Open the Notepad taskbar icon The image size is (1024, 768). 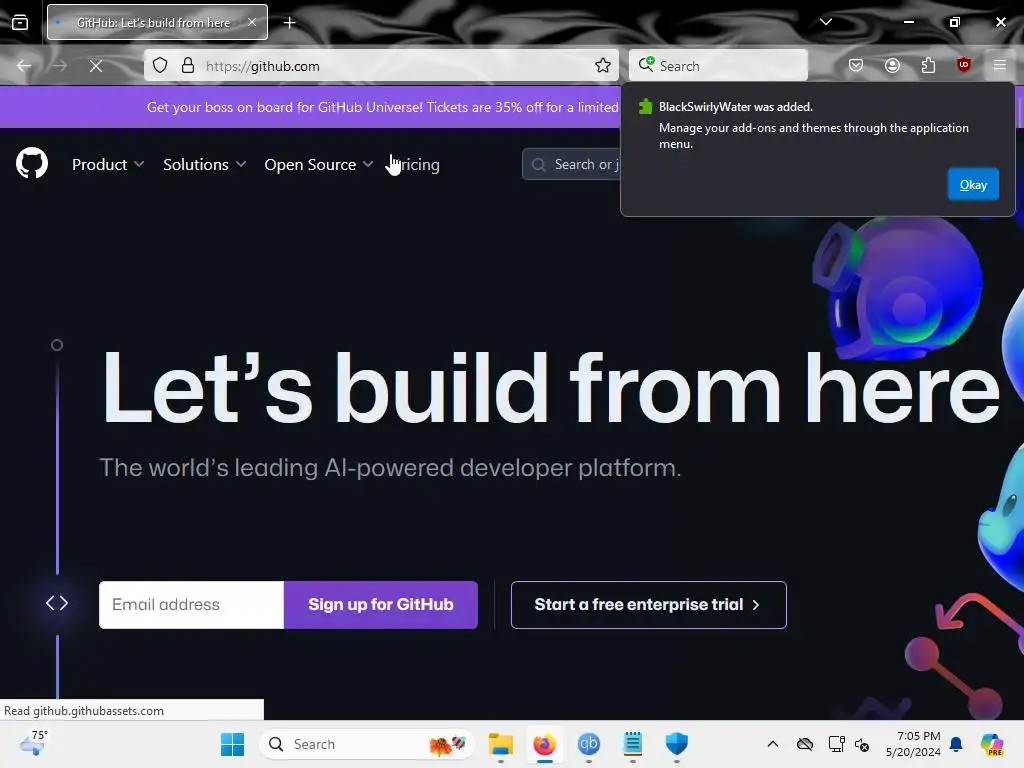coord(632,744)
